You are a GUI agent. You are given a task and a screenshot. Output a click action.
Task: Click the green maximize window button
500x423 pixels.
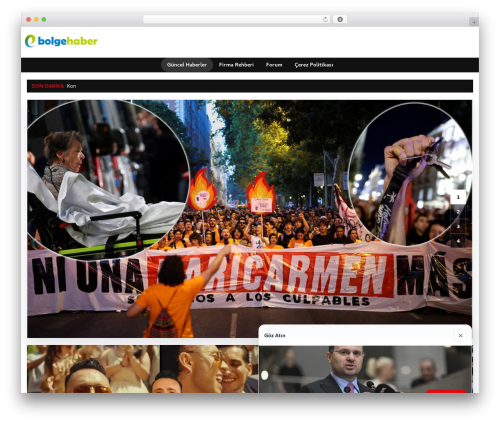point(44,20)
